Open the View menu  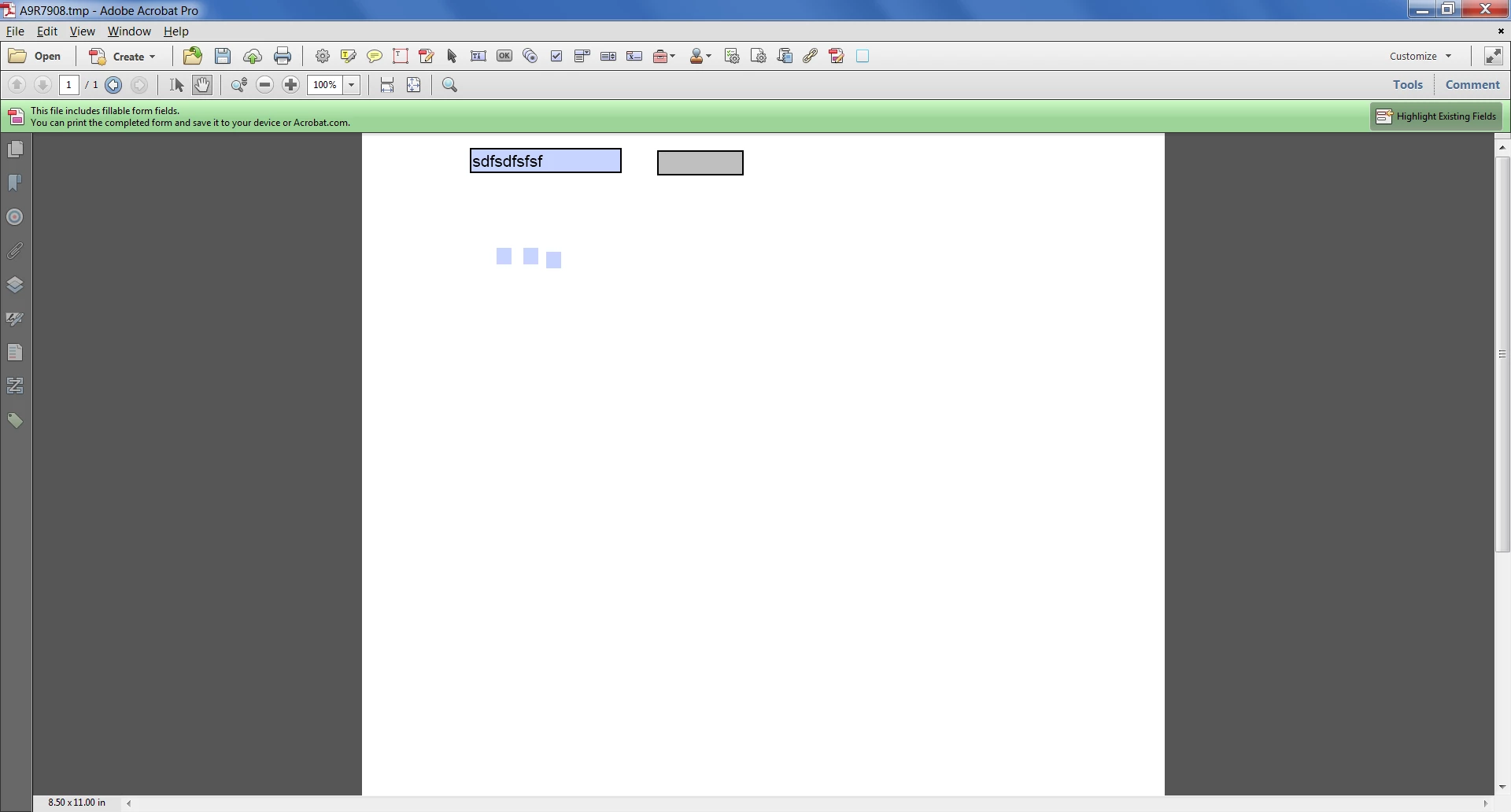82,31
